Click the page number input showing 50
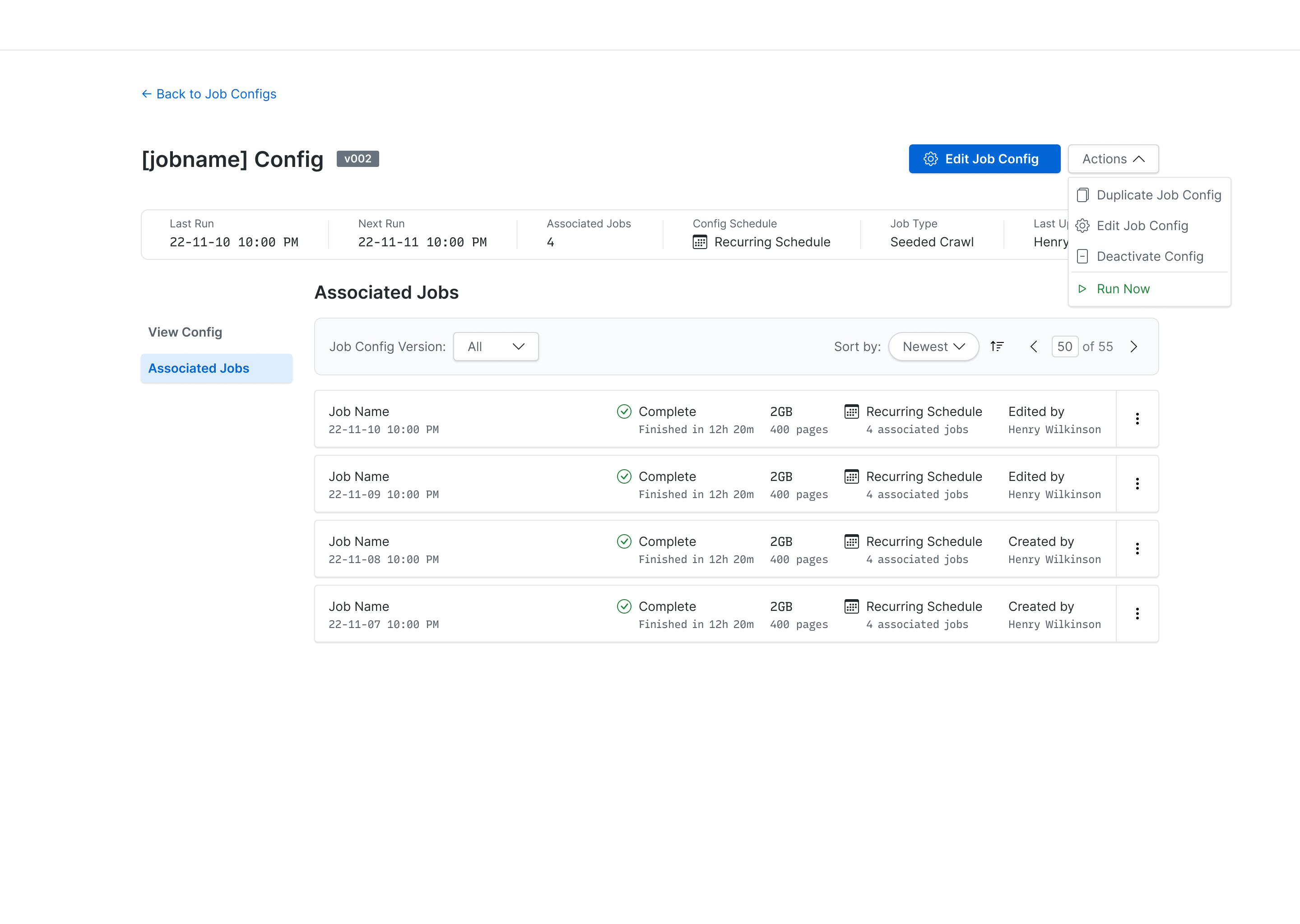This screenshot has width=1300, height=924. tap(1064, 346)
